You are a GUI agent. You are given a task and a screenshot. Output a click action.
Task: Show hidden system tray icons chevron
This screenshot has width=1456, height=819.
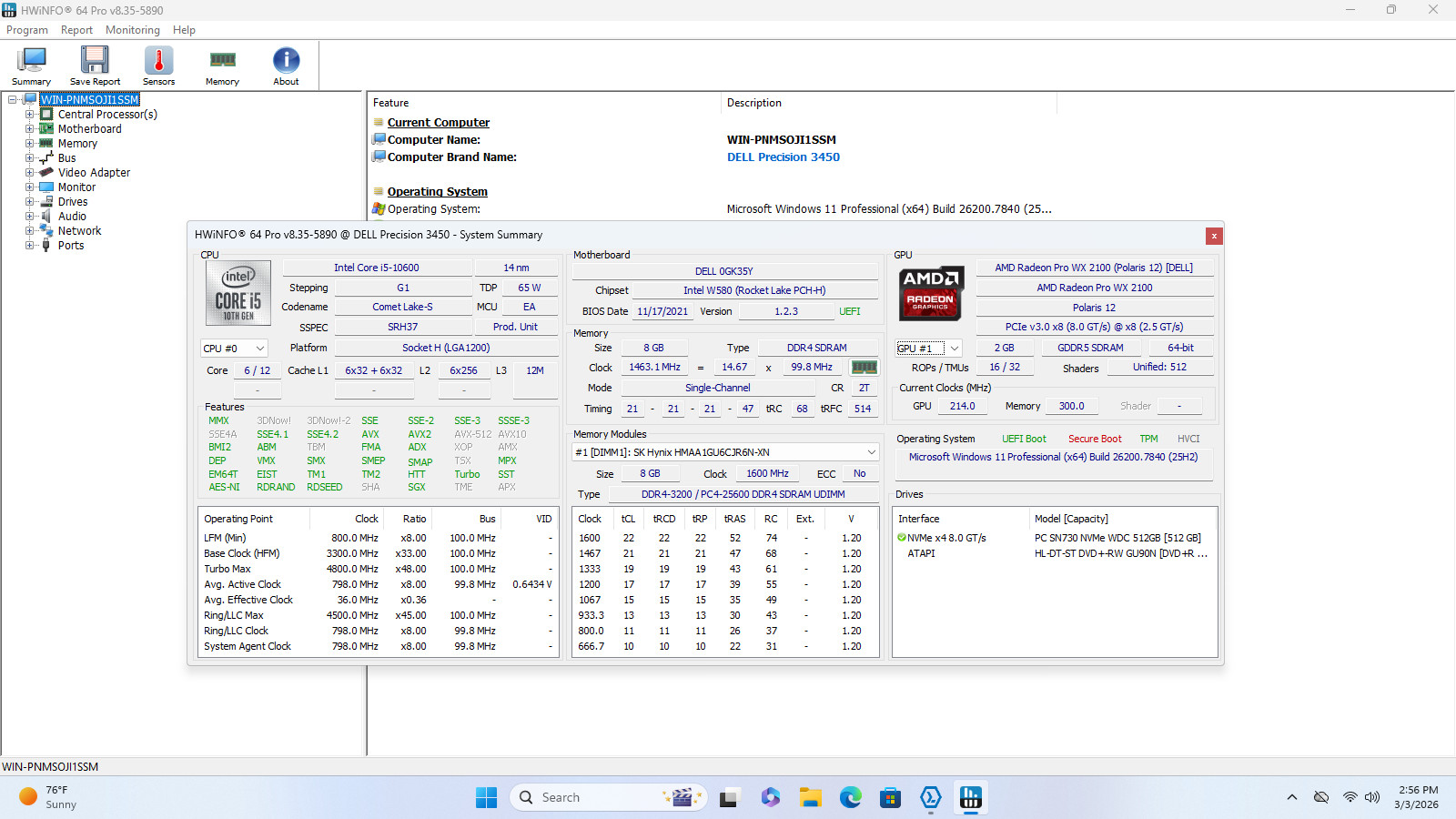1291,797
